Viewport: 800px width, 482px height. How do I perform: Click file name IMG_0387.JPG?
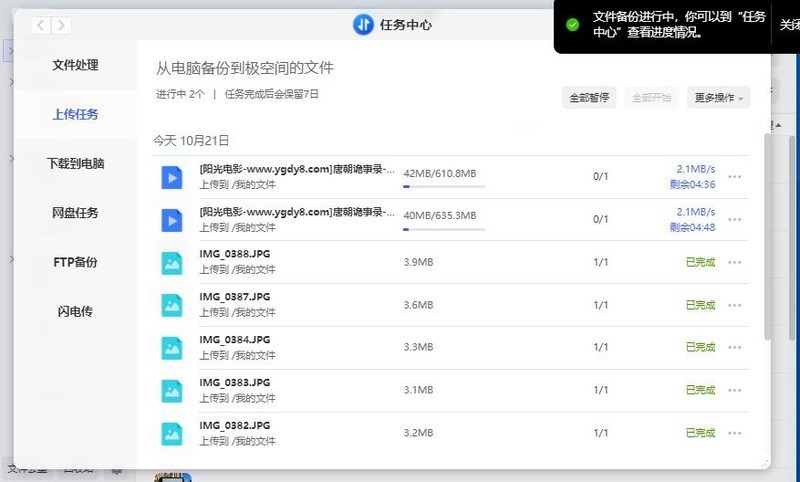235,297
